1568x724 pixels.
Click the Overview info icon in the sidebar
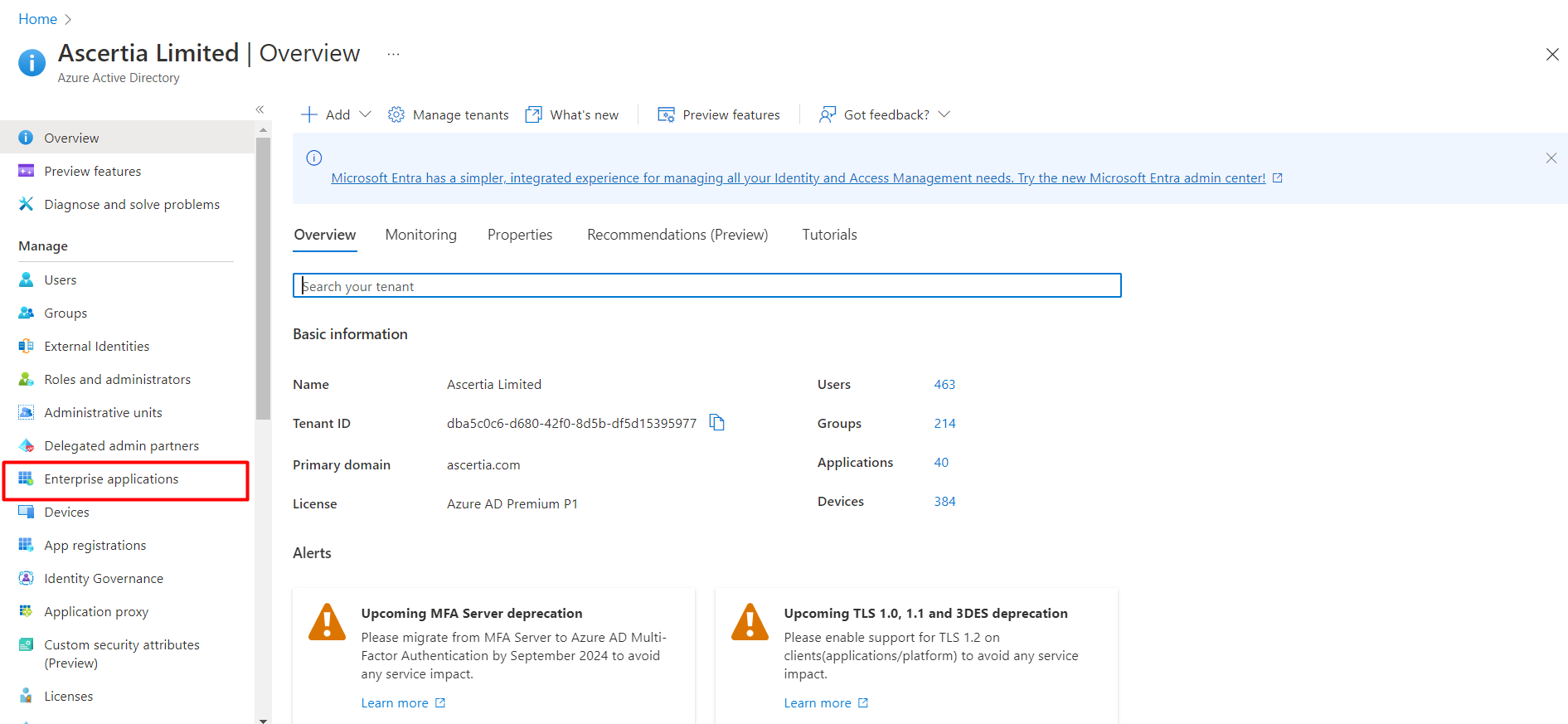[26, 138]
